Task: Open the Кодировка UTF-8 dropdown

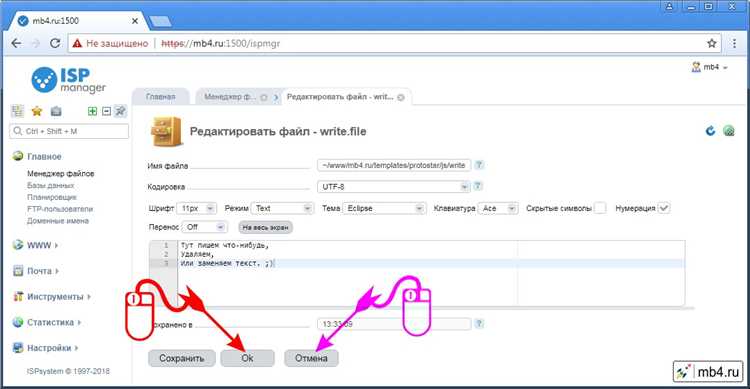Action: click(x=394, y=187)
